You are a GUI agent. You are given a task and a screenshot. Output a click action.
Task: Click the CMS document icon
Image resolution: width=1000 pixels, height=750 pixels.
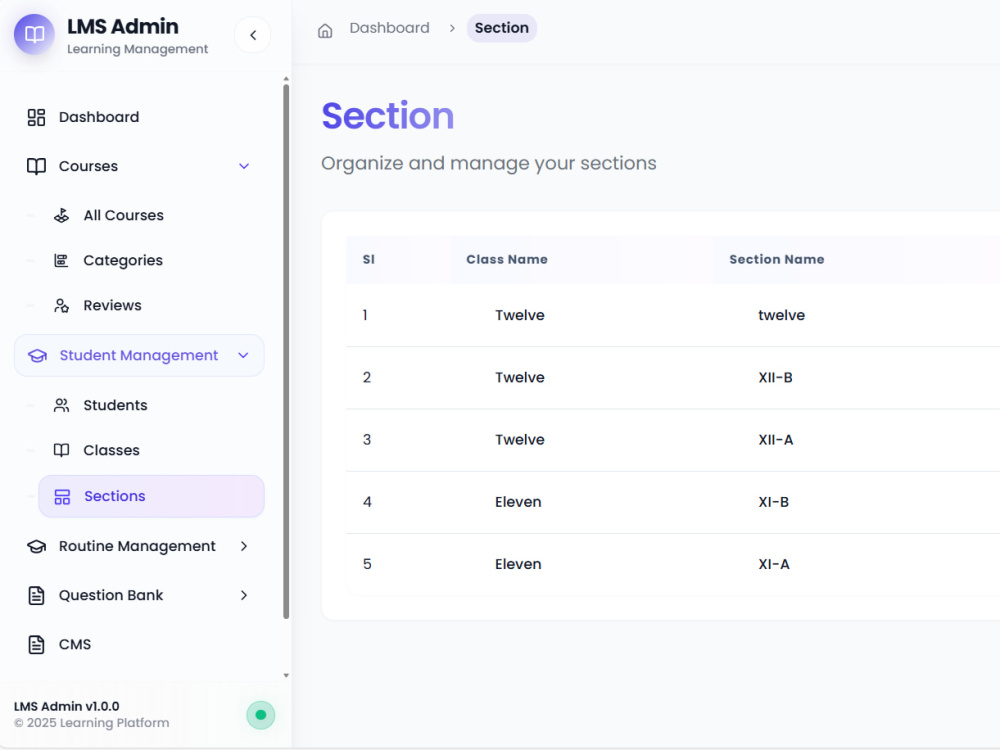36,645
